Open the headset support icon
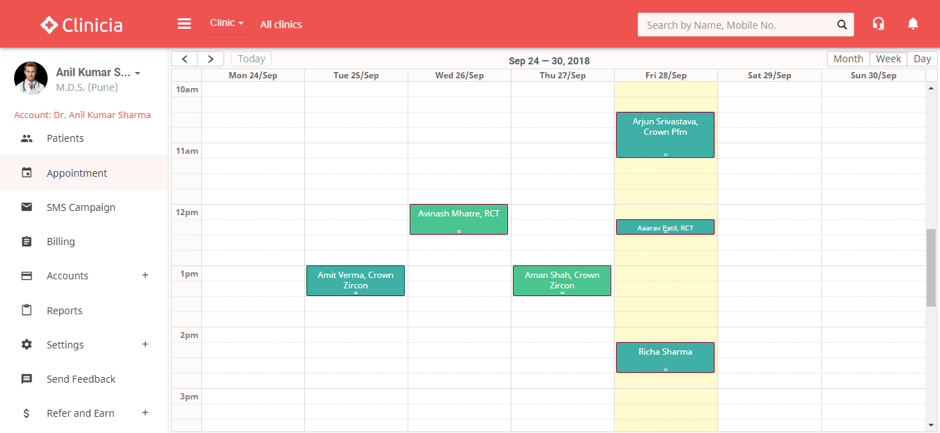The height and width of the screenshot is (433, 940). click(x=878, y=24)
